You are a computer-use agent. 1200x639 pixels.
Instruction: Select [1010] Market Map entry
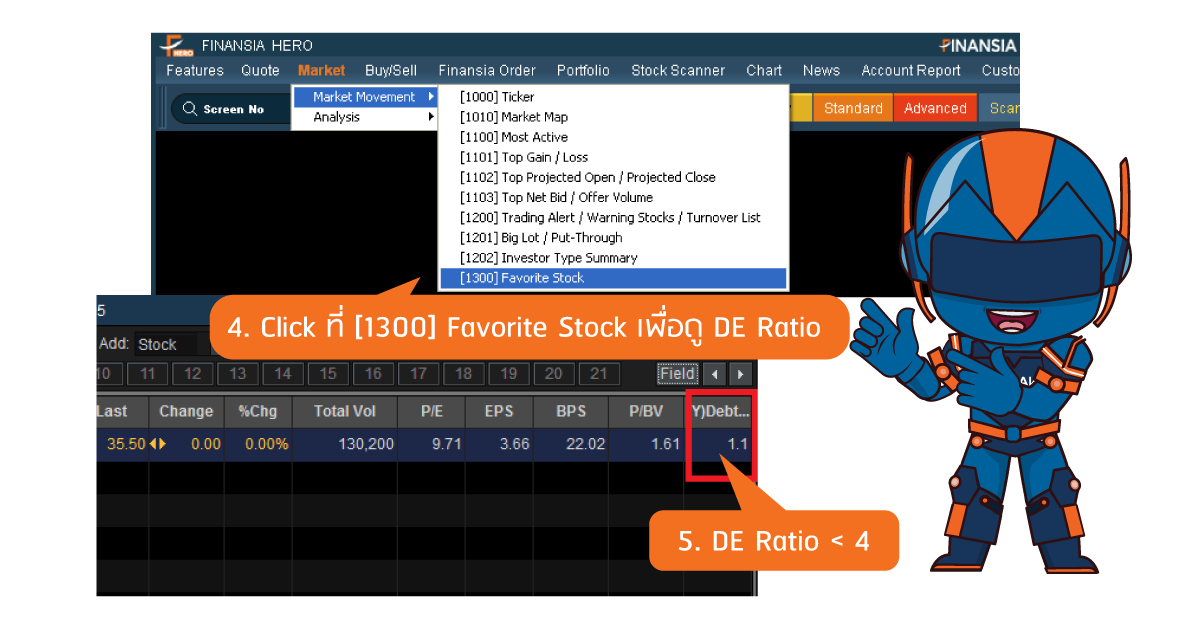tap(613, 117)
